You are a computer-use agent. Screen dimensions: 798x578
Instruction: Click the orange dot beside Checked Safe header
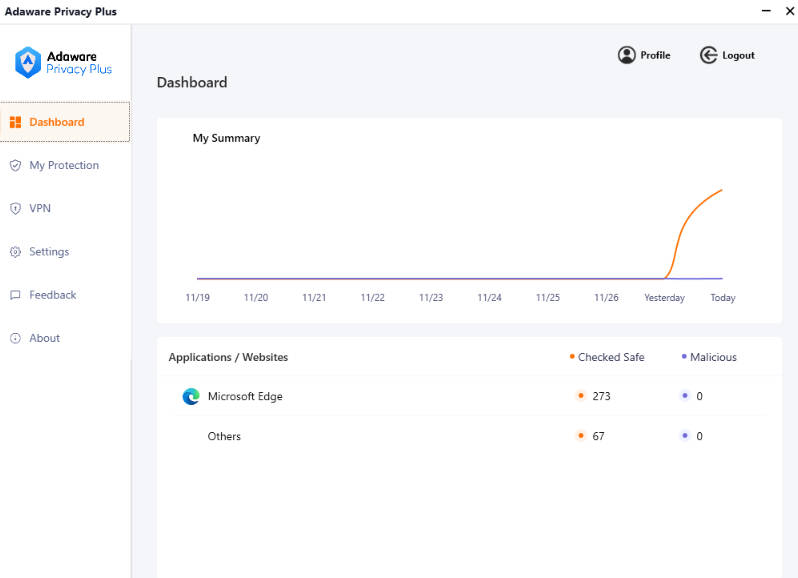572,356
